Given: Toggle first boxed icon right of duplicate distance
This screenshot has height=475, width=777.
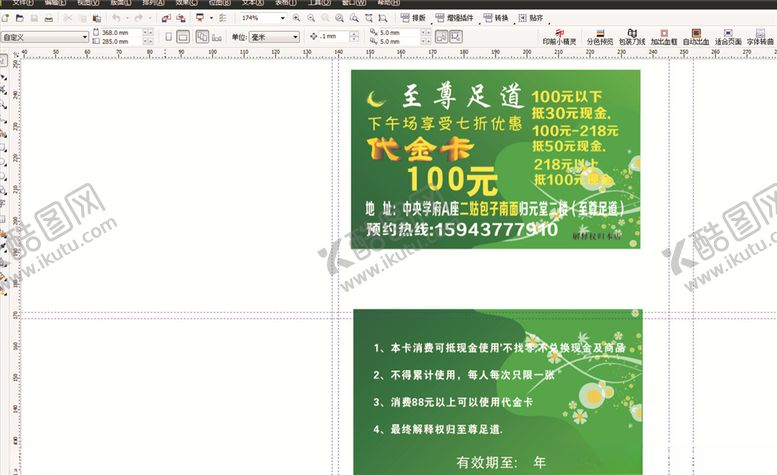Looking at the screenshot, I should [x=442, y=37].
